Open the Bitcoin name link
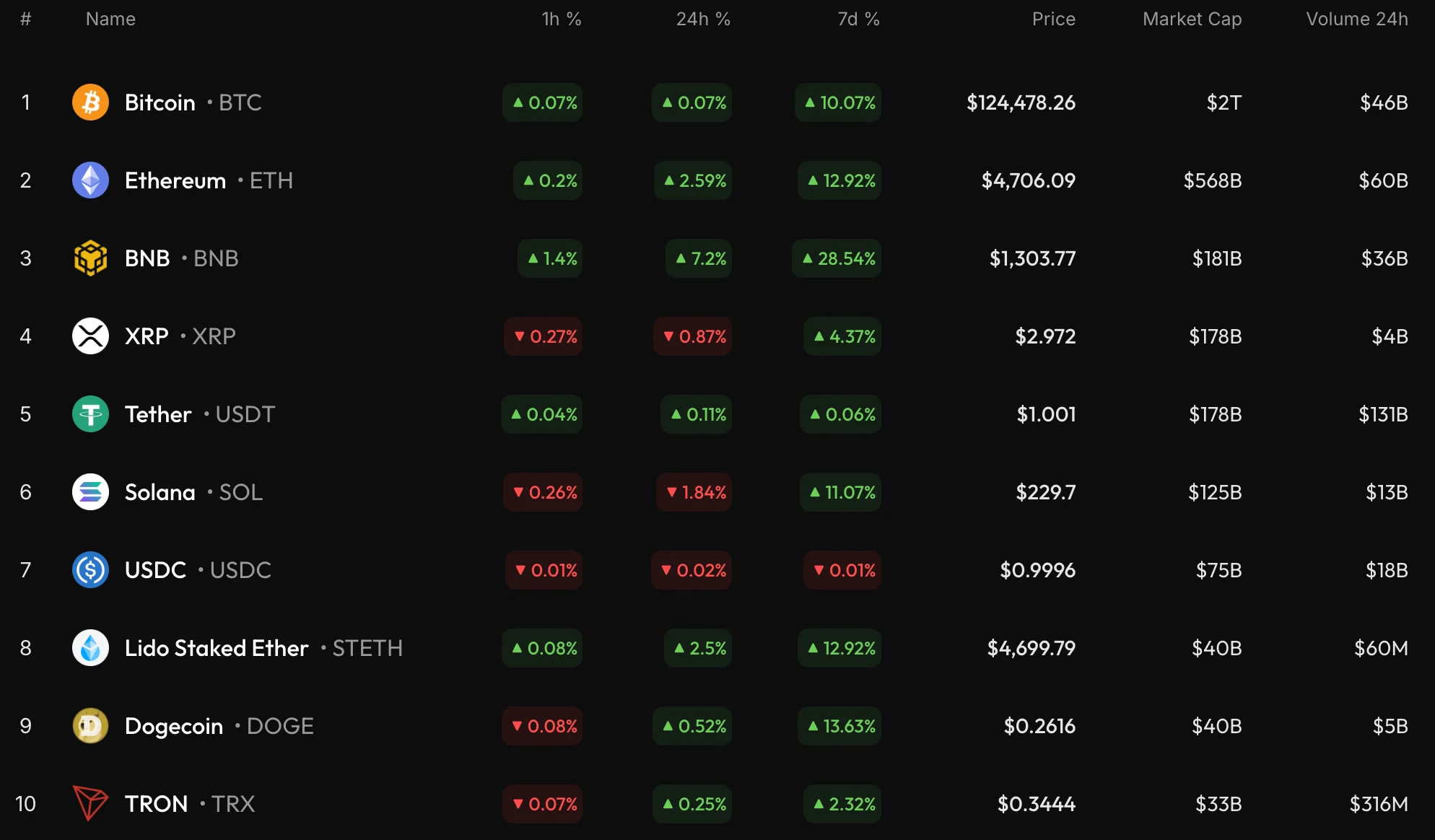The width and height of the screenshot is (1435, 840). click(160, 102)
